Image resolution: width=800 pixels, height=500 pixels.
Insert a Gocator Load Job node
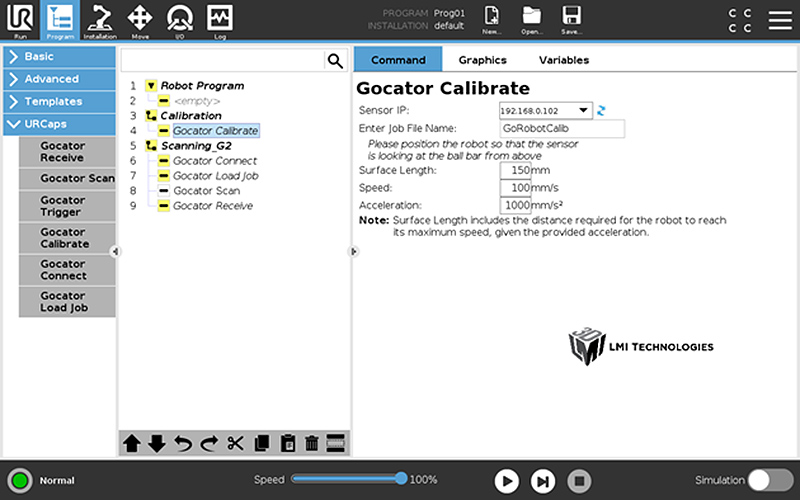[67, 302]
